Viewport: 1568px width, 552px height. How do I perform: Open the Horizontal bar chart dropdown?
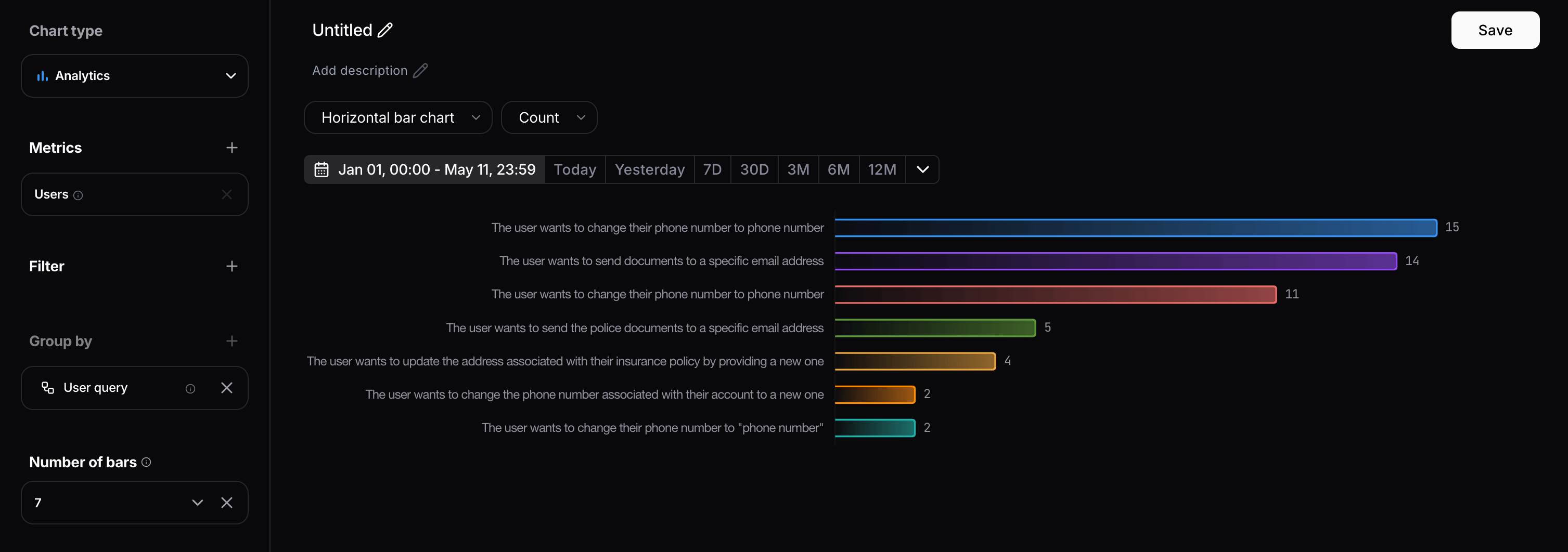(398, 117)
